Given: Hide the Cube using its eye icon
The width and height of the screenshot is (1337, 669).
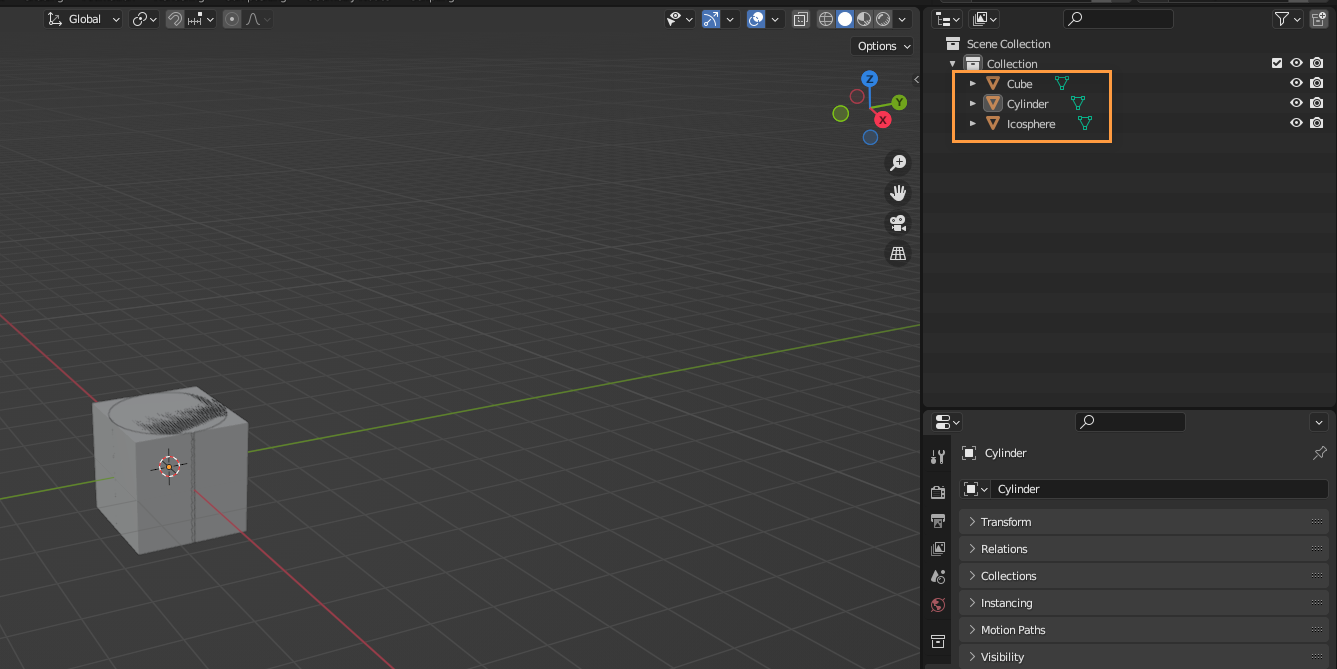Looking at the screenshot, I should pos(1297,84).
